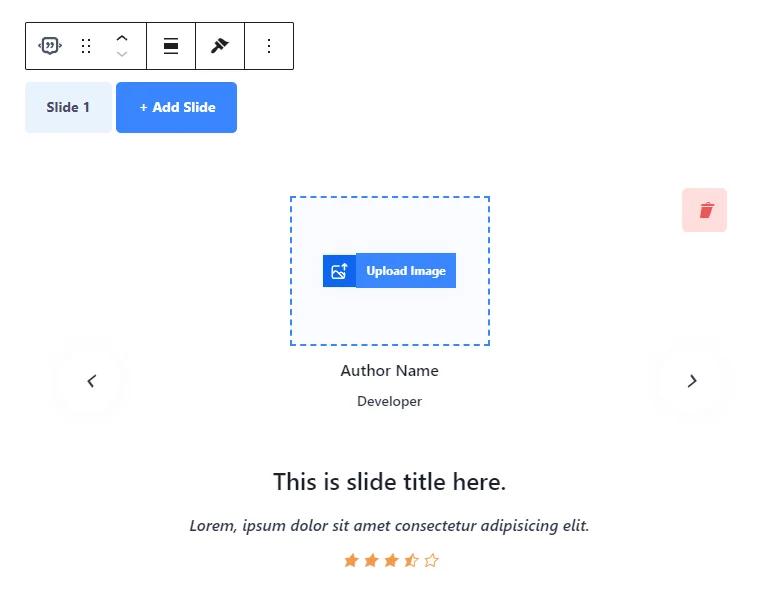Move block down with the down chevron

click(x=122, y=55)
